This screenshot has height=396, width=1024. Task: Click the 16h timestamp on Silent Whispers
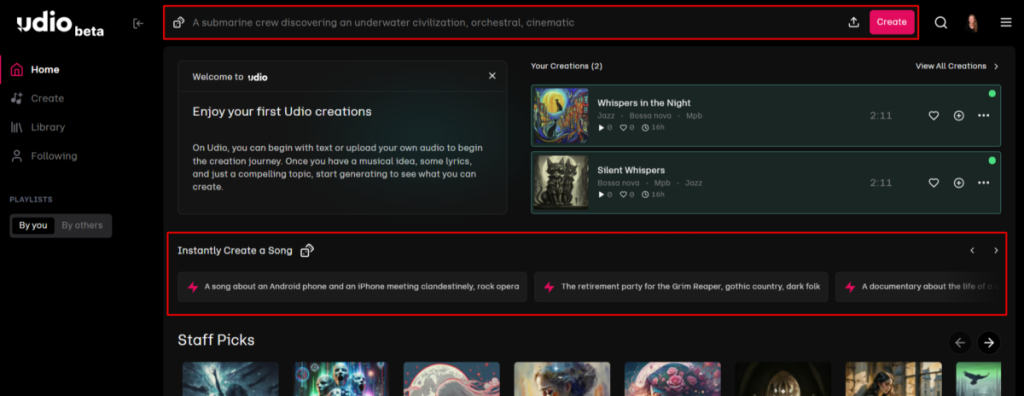tap(653, 195)
